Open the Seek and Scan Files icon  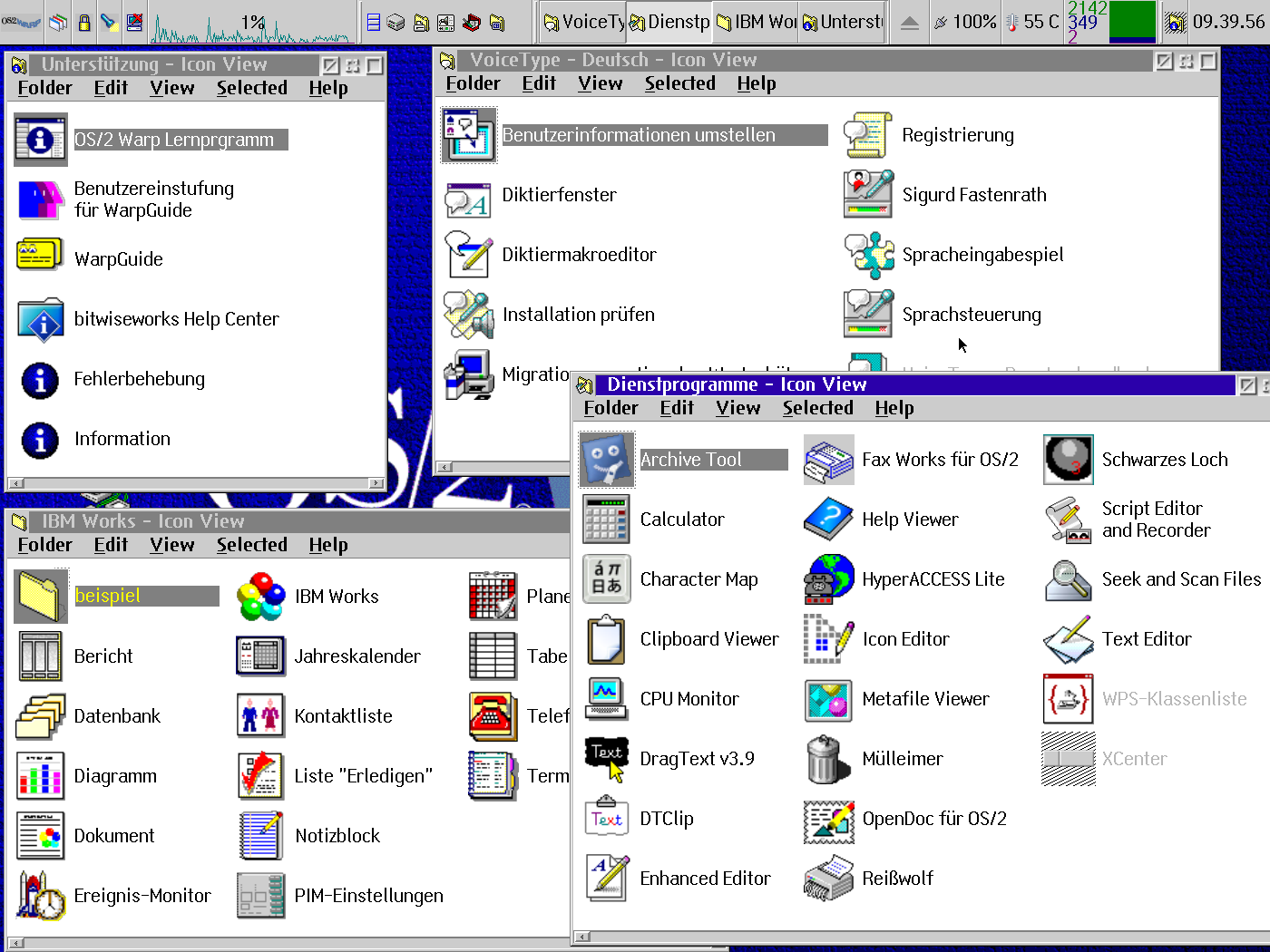[1069, 579]
